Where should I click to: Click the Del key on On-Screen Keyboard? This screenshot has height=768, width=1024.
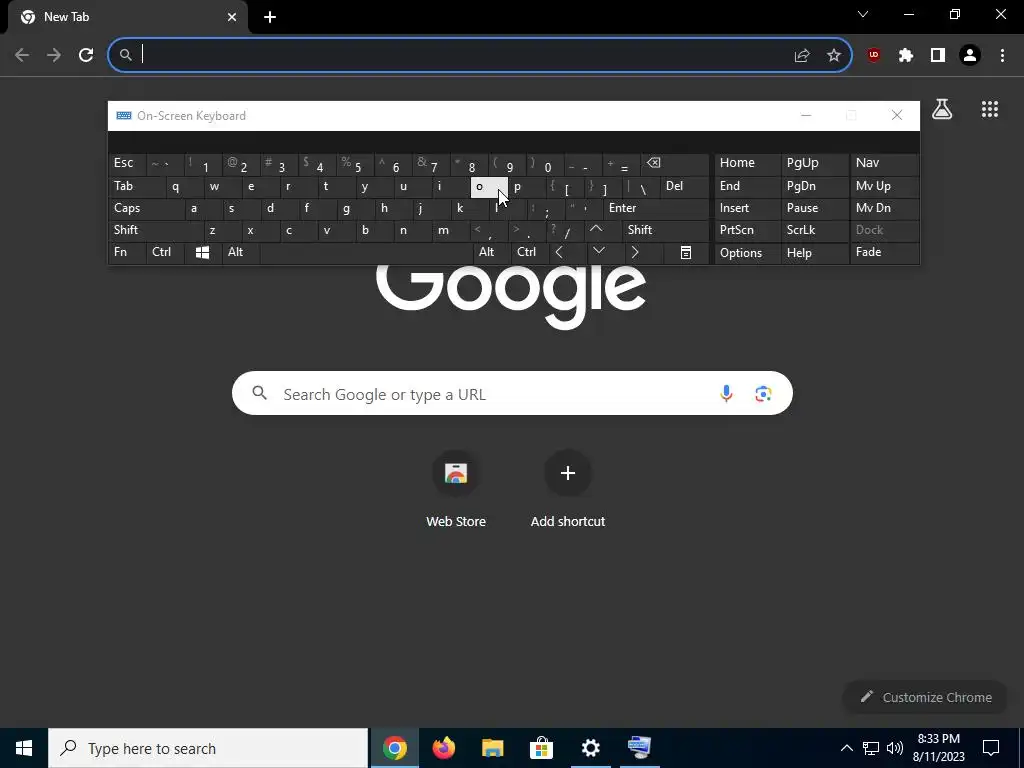pyautogui.click(x=684, y=187)
